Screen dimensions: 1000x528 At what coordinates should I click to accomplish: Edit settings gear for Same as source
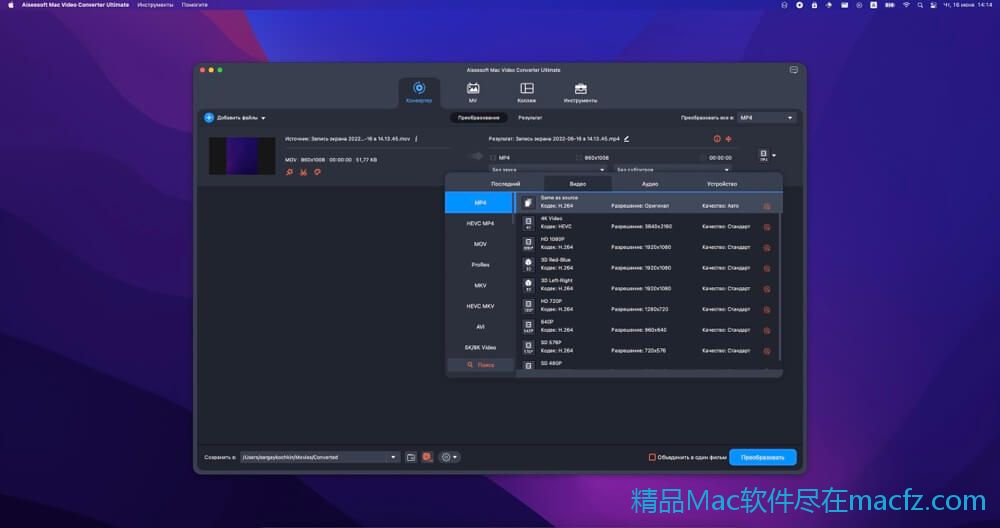767,207
